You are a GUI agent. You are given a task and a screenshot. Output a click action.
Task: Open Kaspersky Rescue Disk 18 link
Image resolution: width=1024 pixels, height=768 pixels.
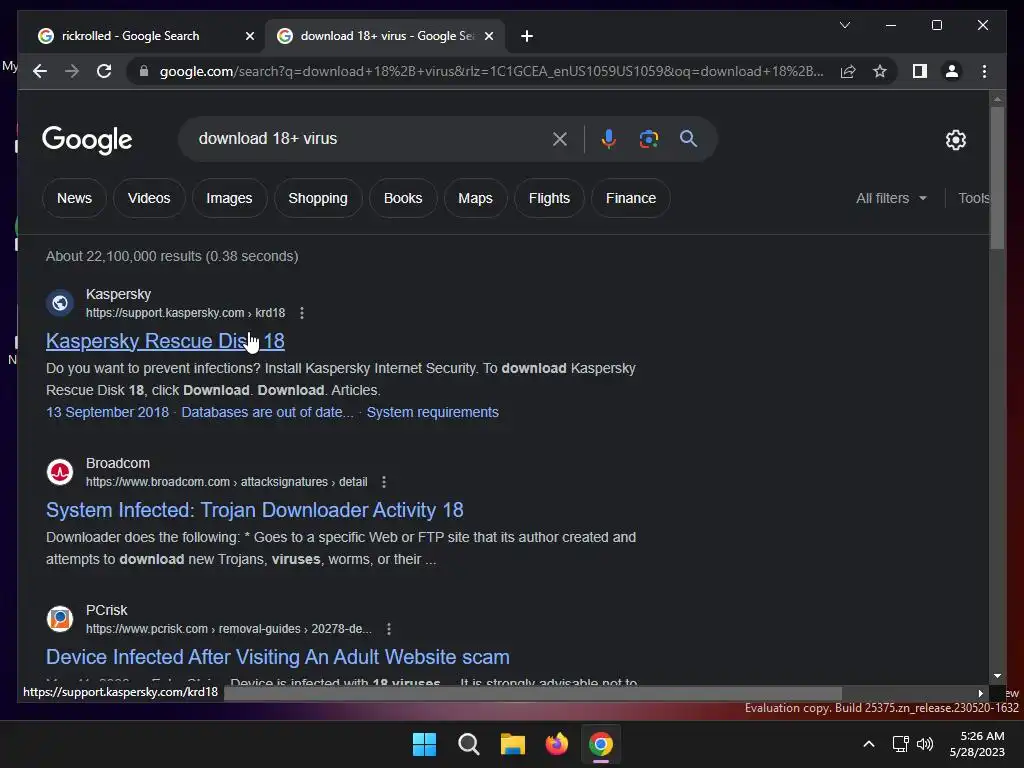click(165, 341)
